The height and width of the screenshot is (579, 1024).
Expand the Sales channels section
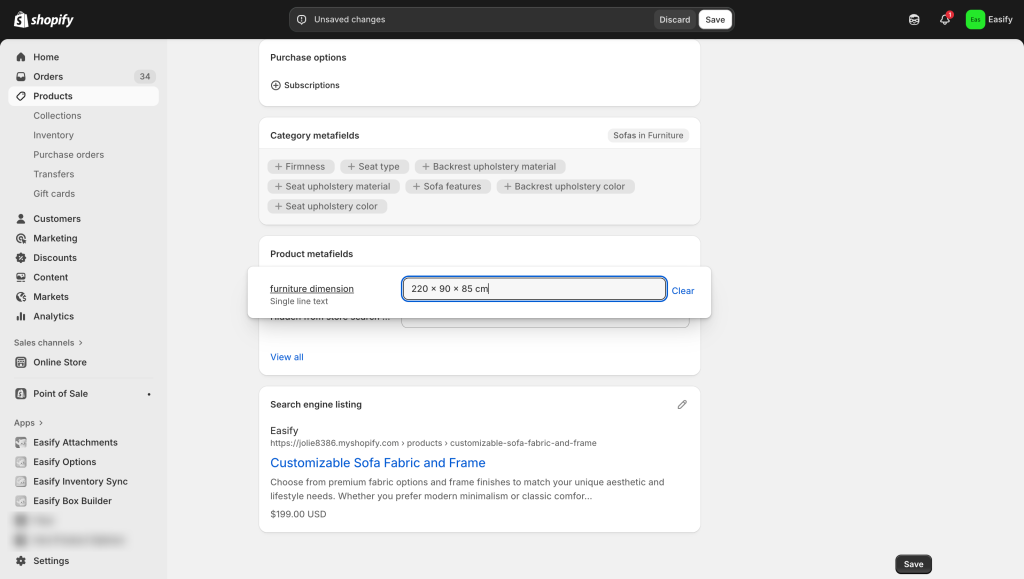(48, 342)
